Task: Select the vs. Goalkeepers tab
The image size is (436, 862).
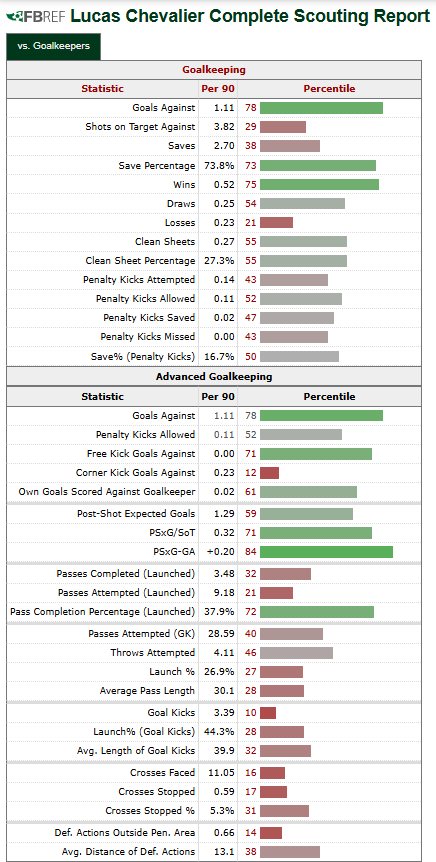Action: click(x=53, y=46)
